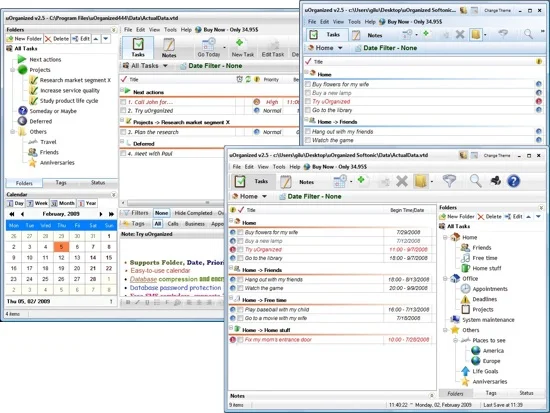Click the delete X icon in front window toolbar
Screen dimensions: 550x413
point(402,181)
